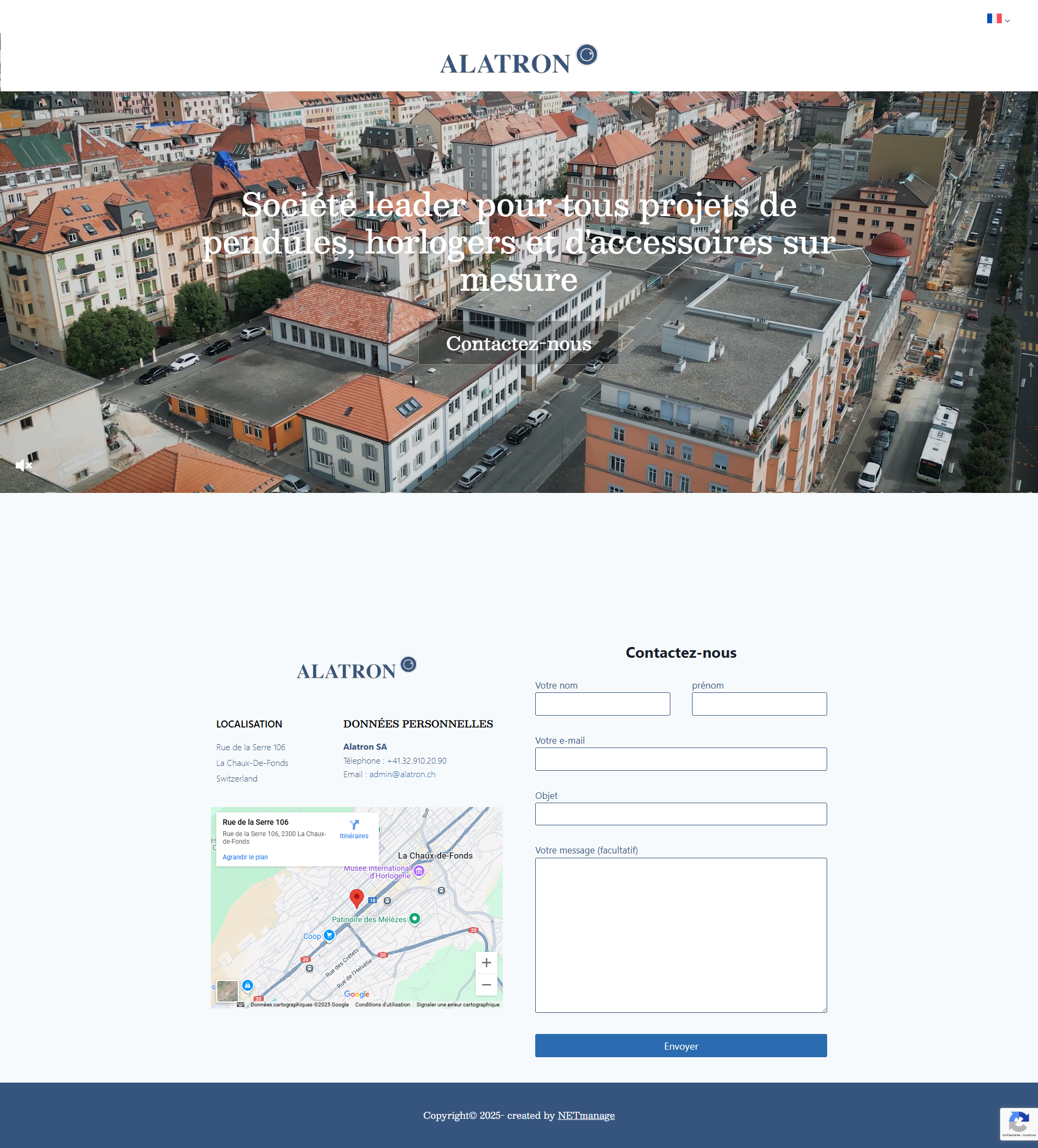Click the LOCALISATION heading

(x=249, y=724)
